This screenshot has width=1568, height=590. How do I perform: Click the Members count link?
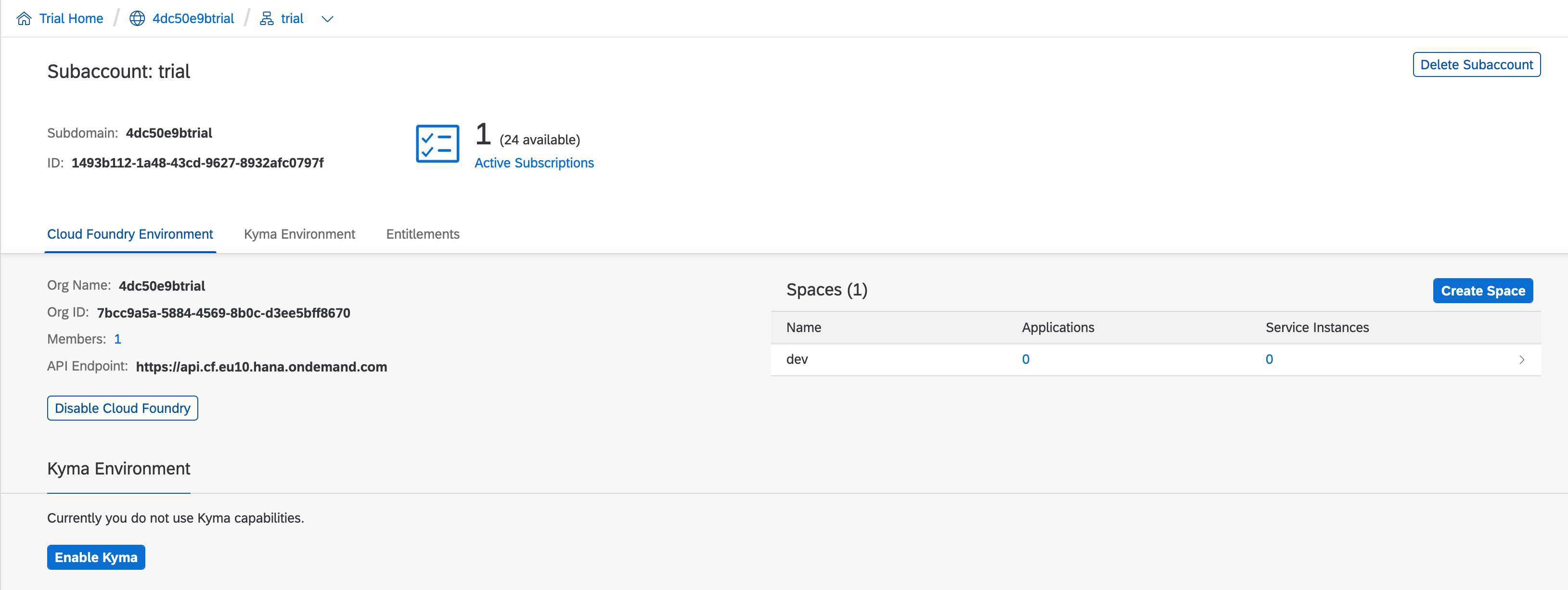click(x=117, y=338)
